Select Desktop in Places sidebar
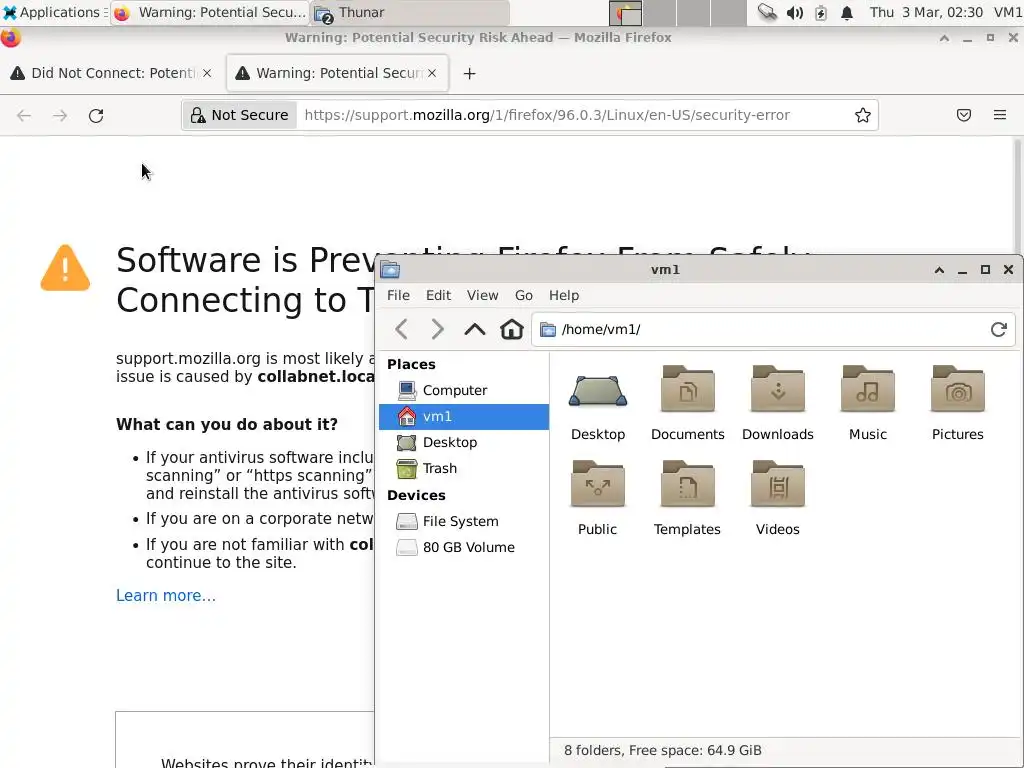The height and width of the screenshot is (768, 1024). click(464, 443)
